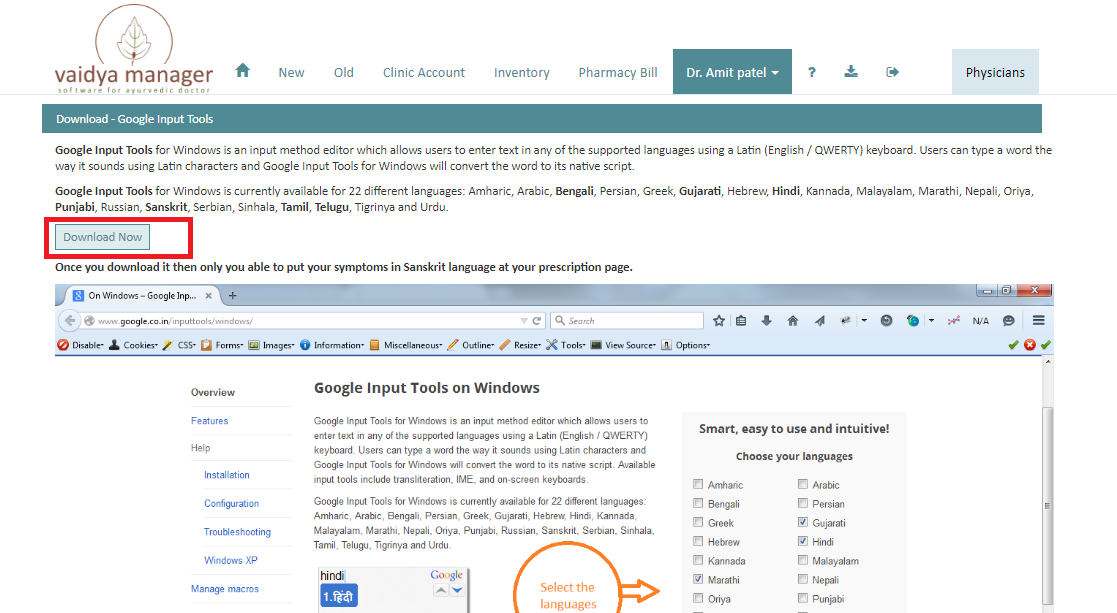Screen dimensions: 1117x613
Task: Toggle the Persian language checkbox
Action: click(x=803, y=503)
